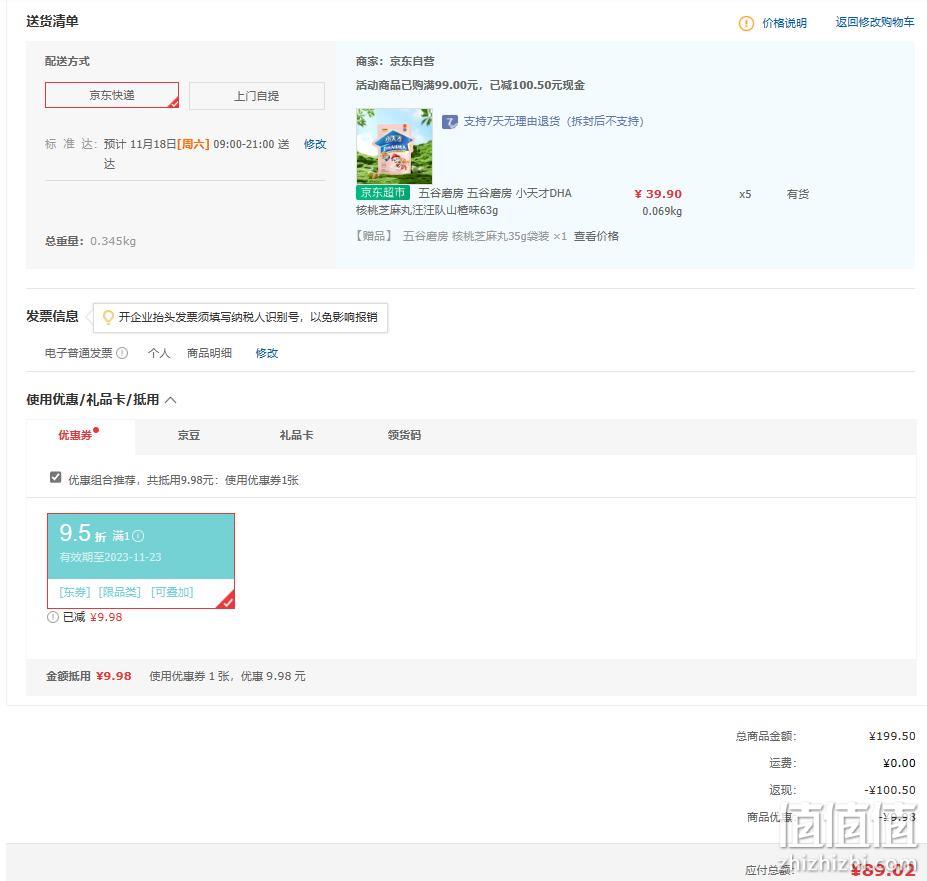Click 查看价格 for the gift item
927x881 pixels.
click(x=596, y=237)
